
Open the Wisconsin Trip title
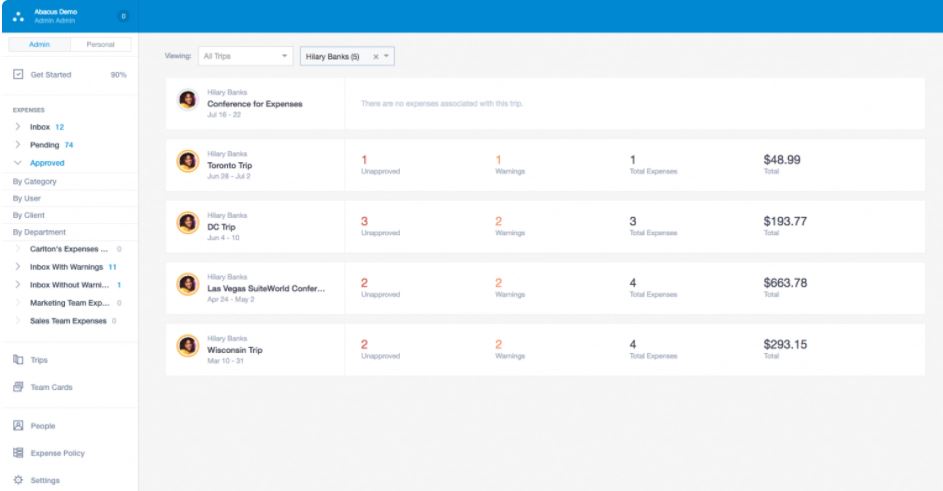point(235,350)
